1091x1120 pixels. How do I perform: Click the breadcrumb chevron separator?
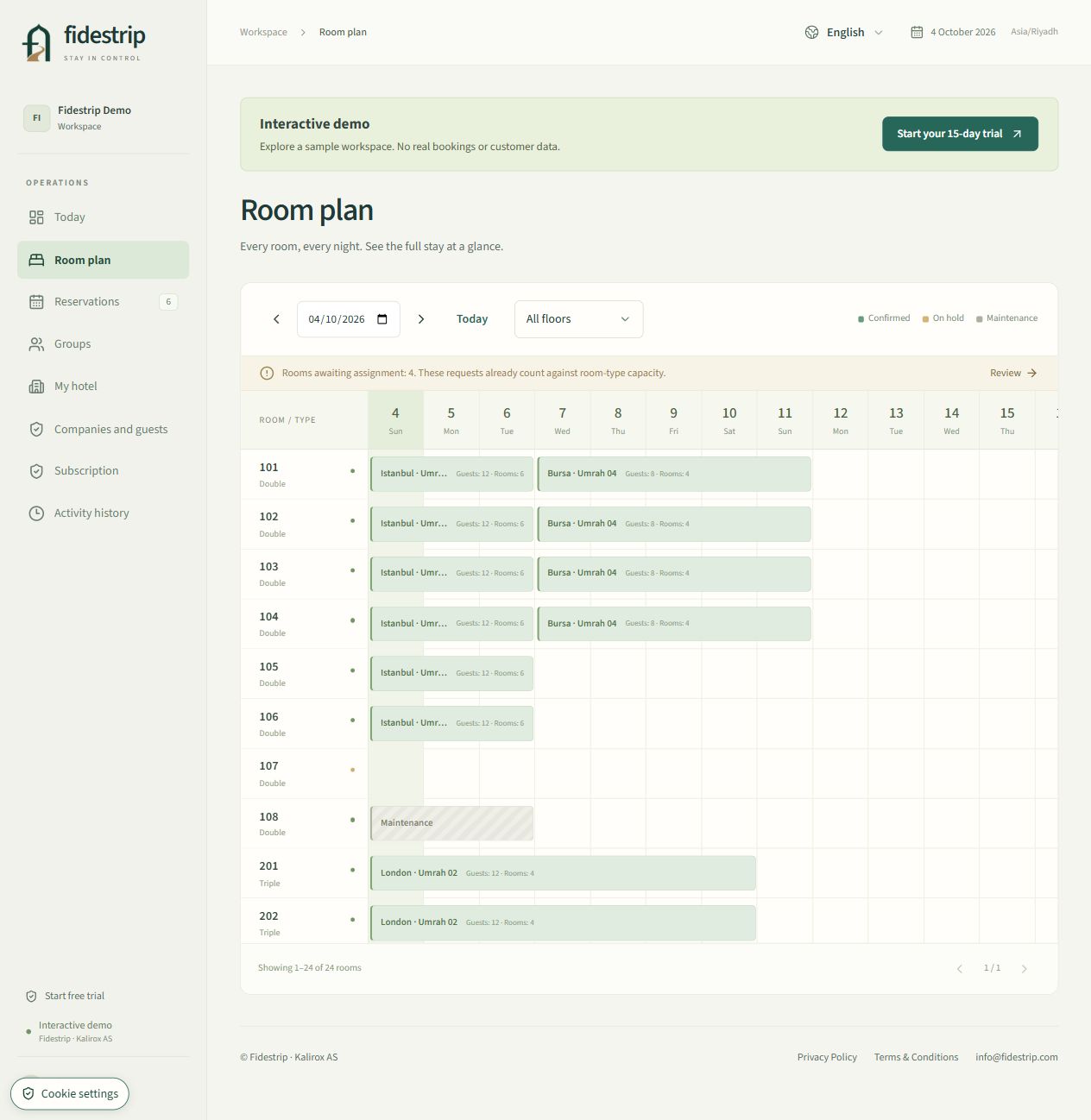coord(303,32)
